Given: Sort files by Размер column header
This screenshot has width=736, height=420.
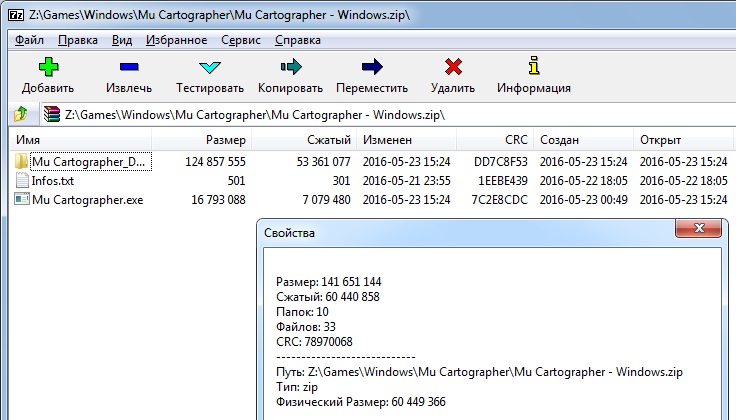Looking at the screenshot, I should [x=201, y=140].
